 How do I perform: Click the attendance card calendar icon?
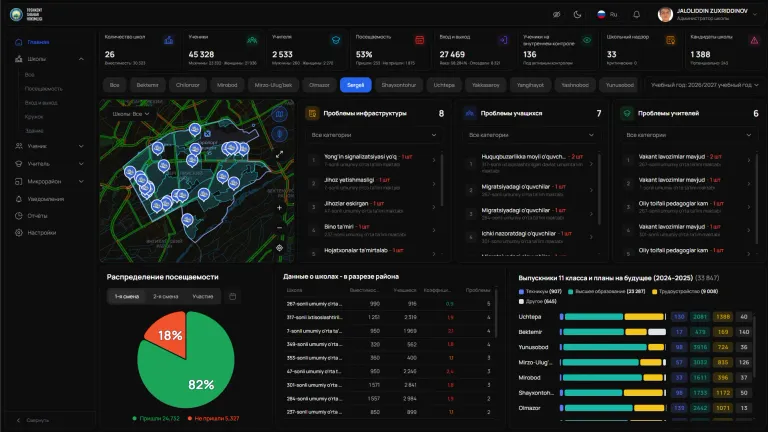(420, 40)
